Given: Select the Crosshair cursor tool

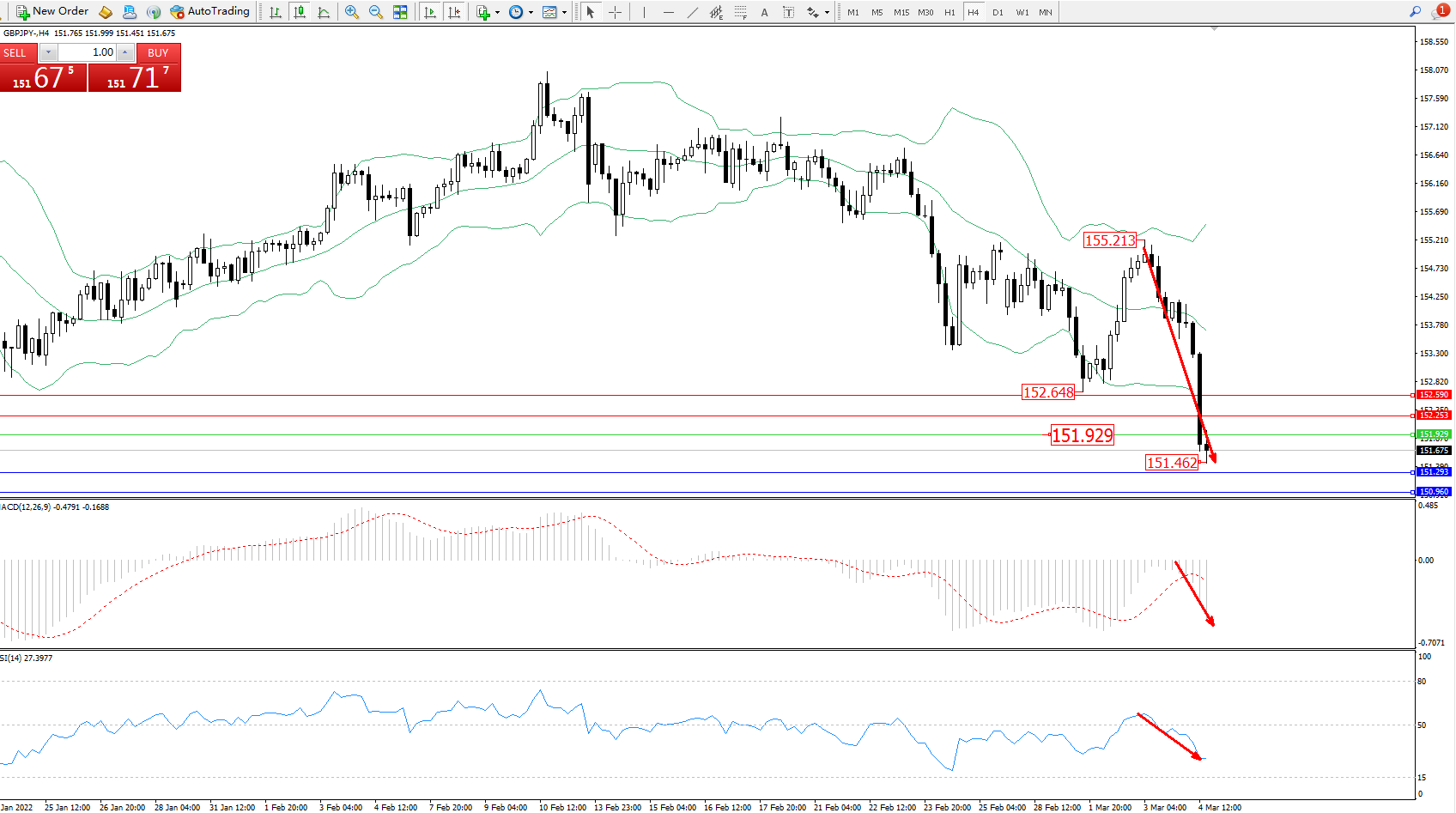Looking at the screenshot, I should point(615,12).
